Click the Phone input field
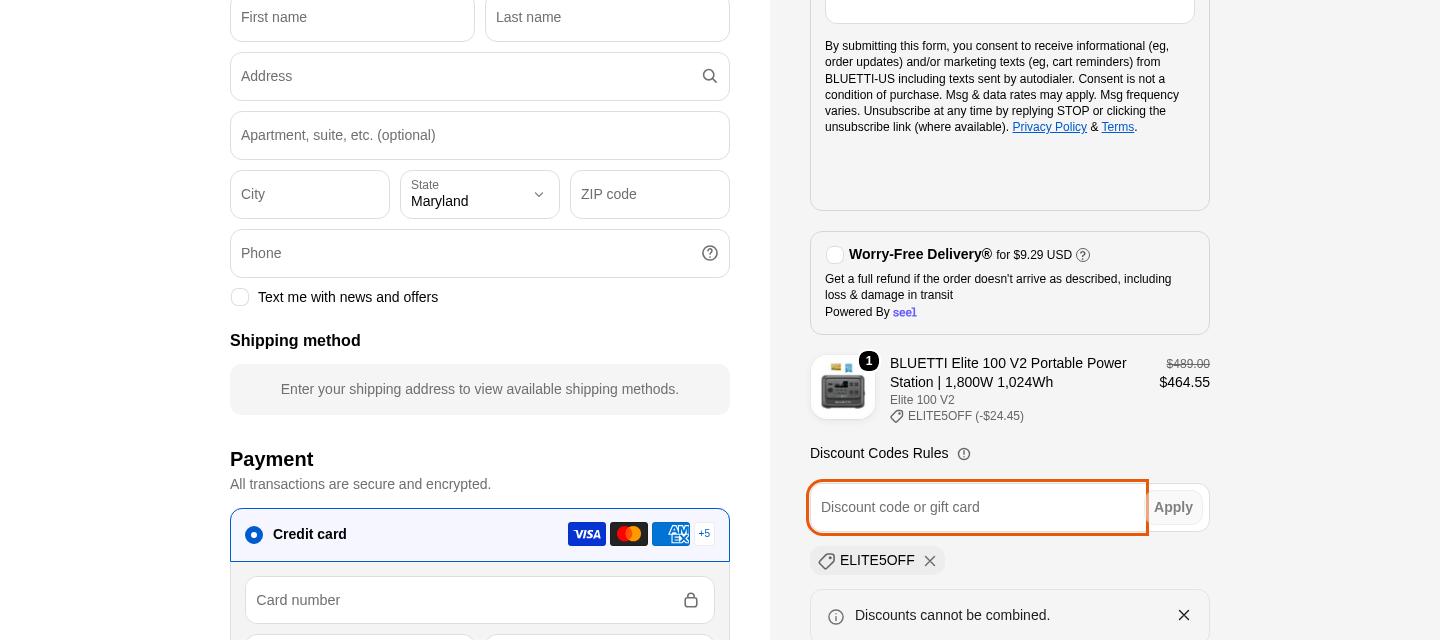 click(480, 253)
